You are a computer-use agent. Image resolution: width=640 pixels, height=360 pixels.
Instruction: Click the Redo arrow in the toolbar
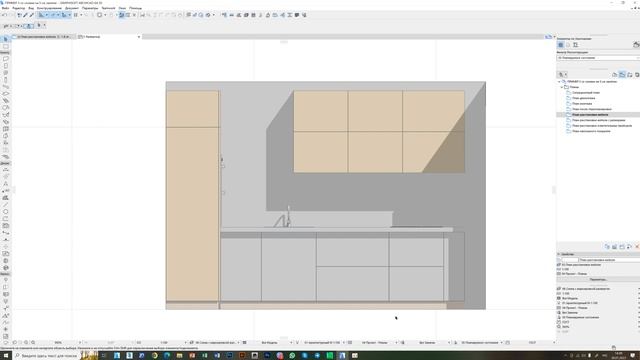[11, 15]
